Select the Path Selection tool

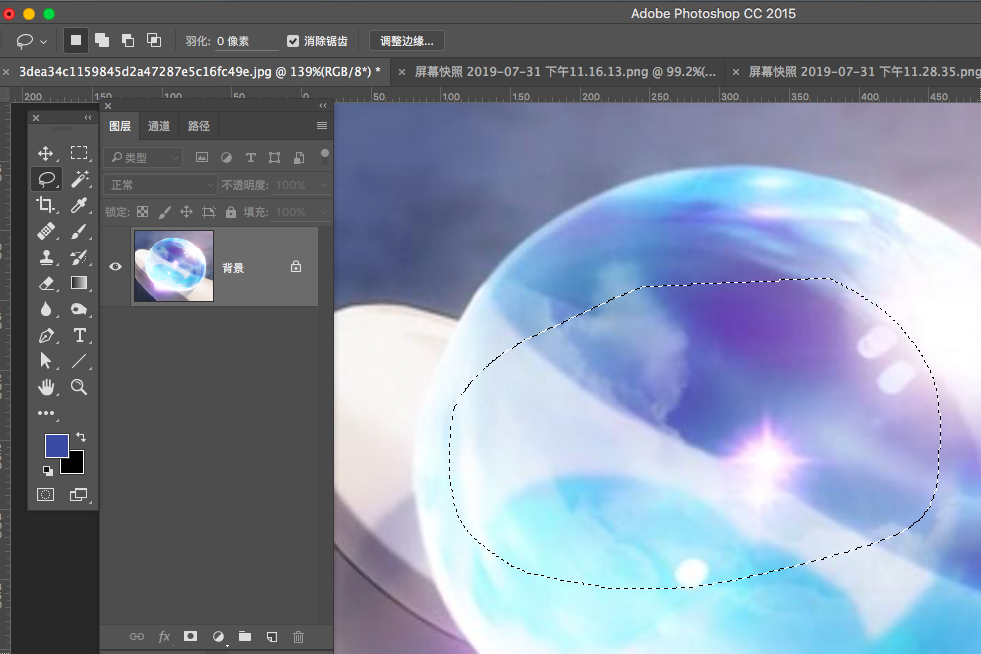tap(46, 361)
